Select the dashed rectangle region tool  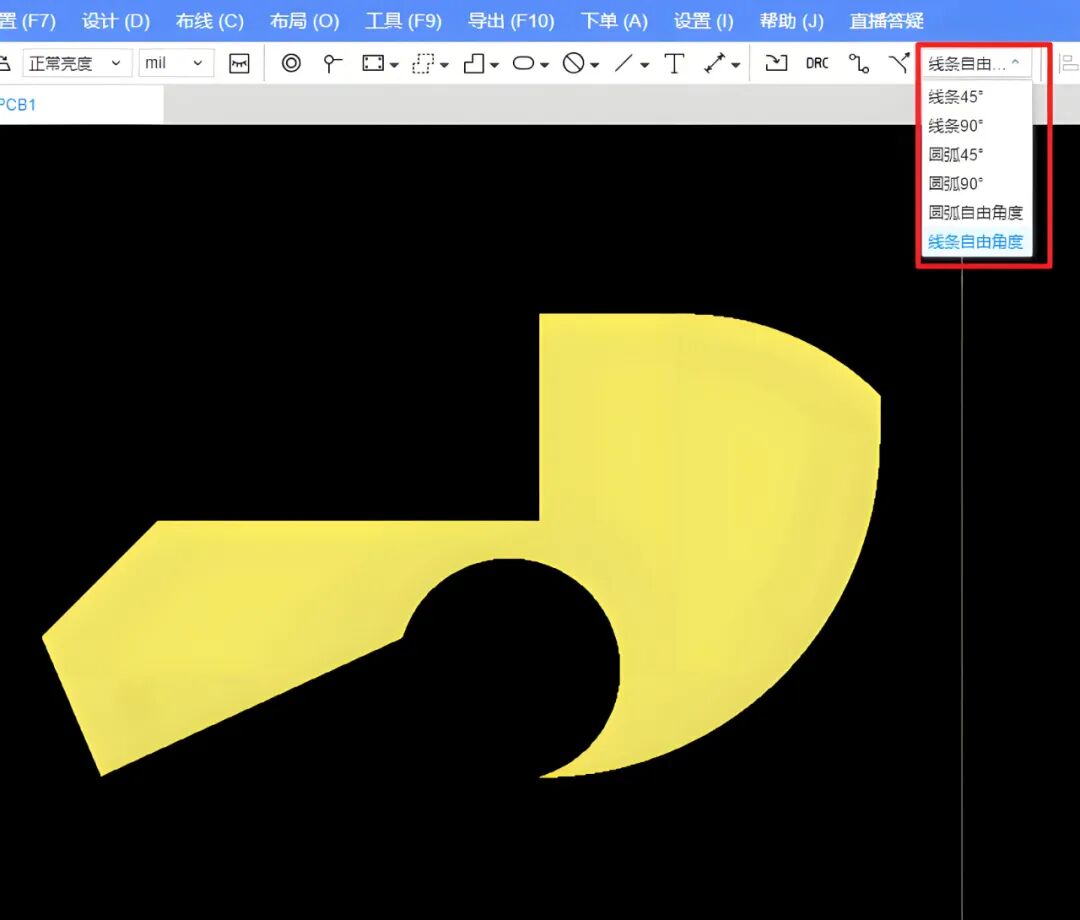[423, 63]
